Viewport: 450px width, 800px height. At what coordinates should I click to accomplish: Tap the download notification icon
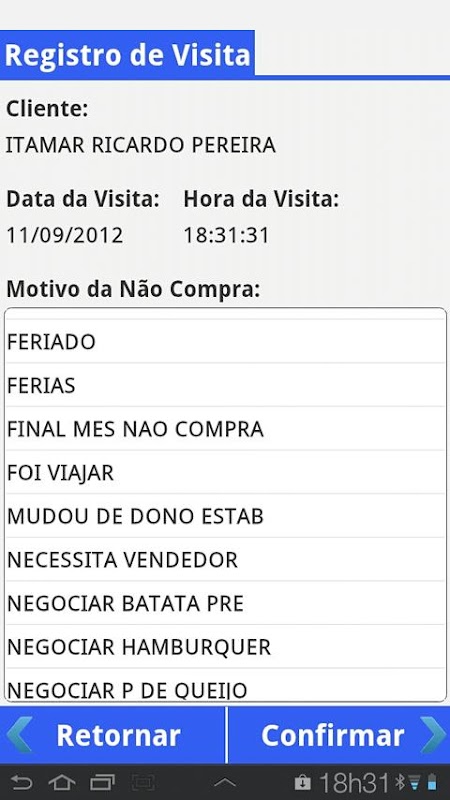pyautogui.click(x=303, y=782)
